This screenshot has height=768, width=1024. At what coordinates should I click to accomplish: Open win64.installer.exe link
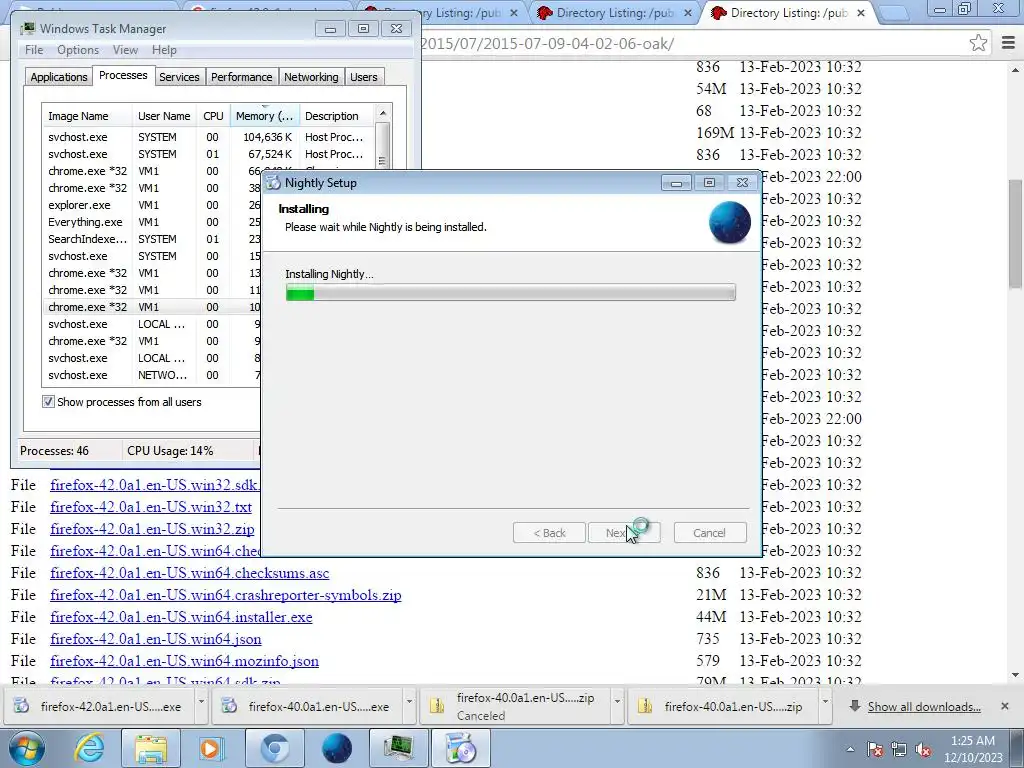(181, 617)
